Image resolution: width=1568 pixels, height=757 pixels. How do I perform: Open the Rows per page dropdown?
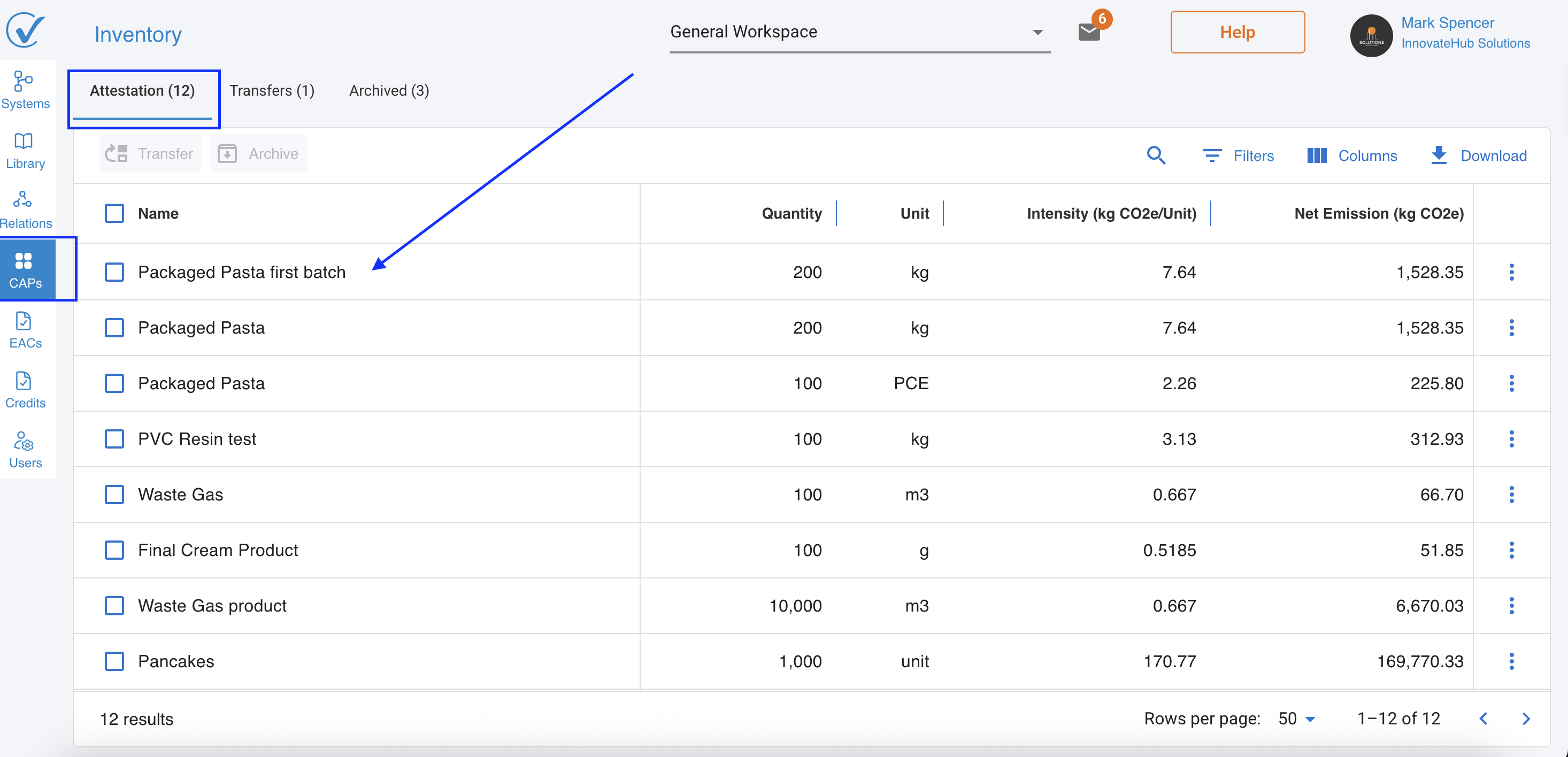[1296, 719]
